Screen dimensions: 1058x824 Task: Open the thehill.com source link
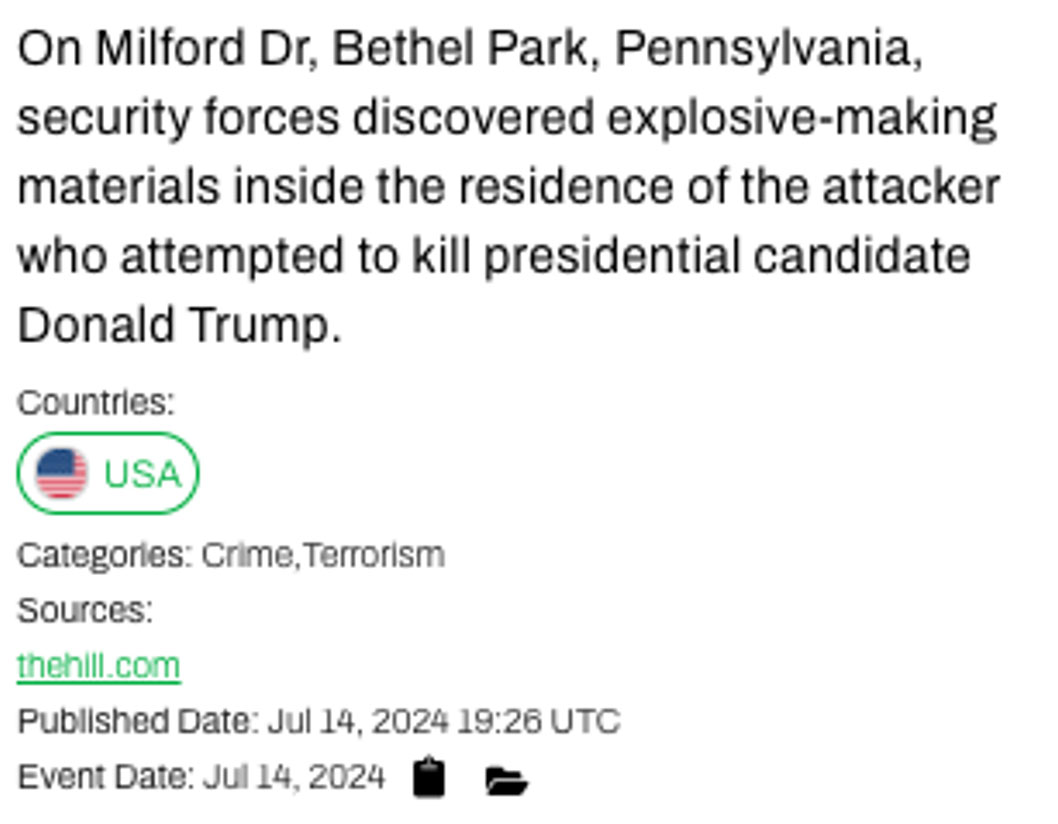tap(98, 665)
